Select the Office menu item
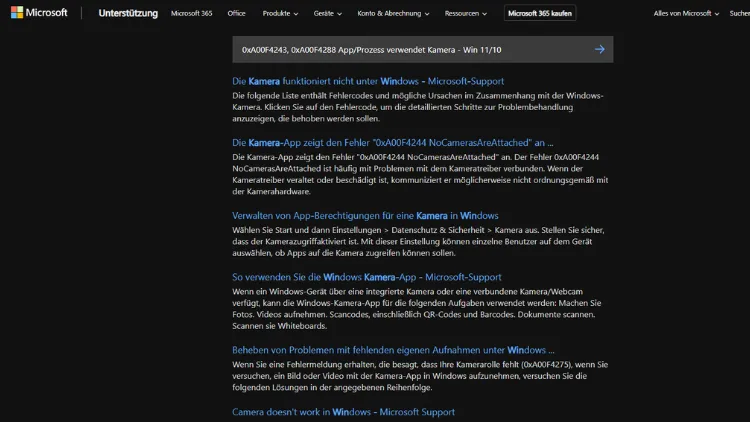 (x=236, y=13)
